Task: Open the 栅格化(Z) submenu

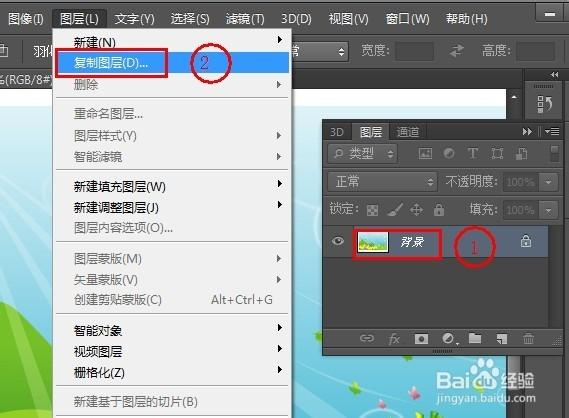Action: [x=172, y=373]
